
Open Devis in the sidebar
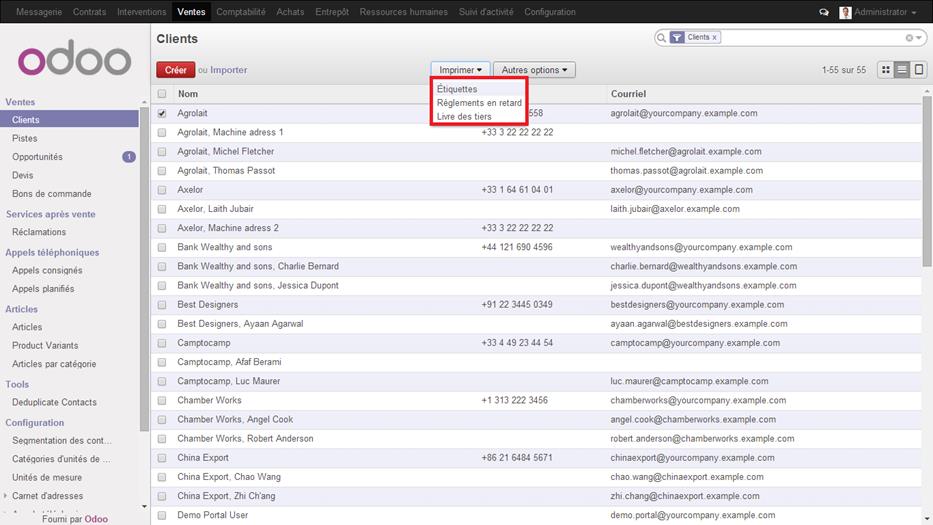point(23,175)
